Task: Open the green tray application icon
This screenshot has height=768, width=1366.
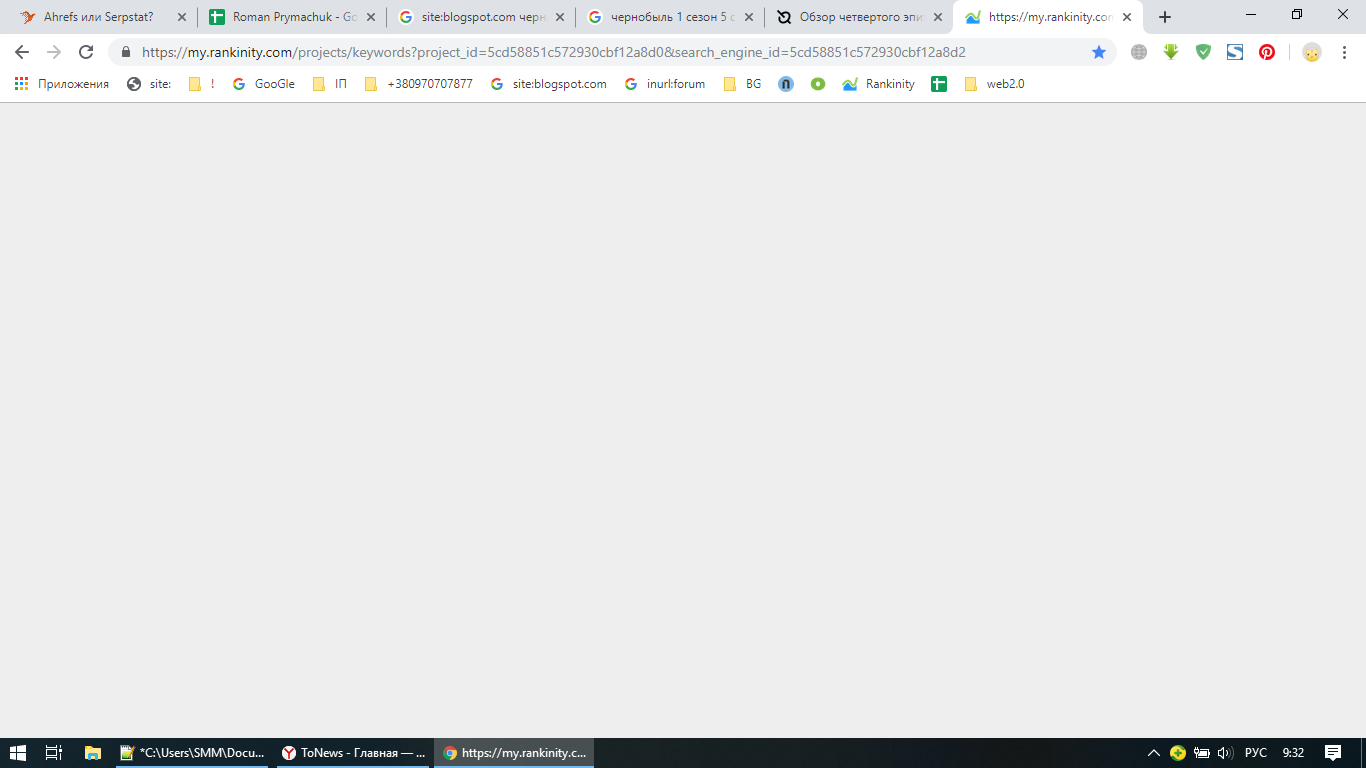Action: (1178, 753)
